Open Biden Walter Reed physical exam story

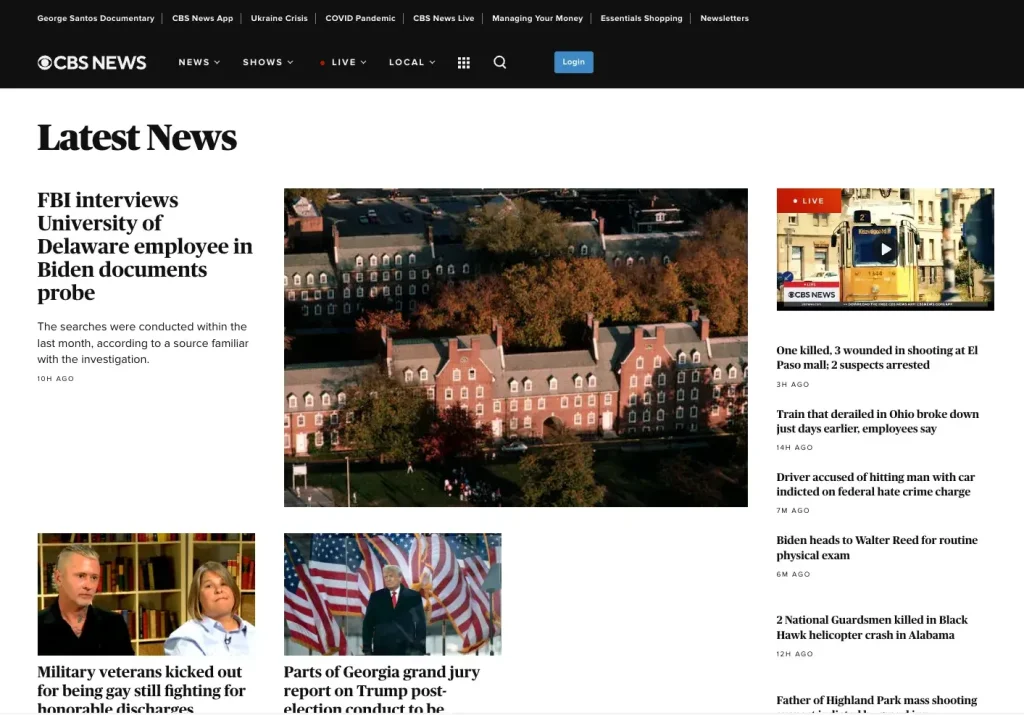pos(877,547)
